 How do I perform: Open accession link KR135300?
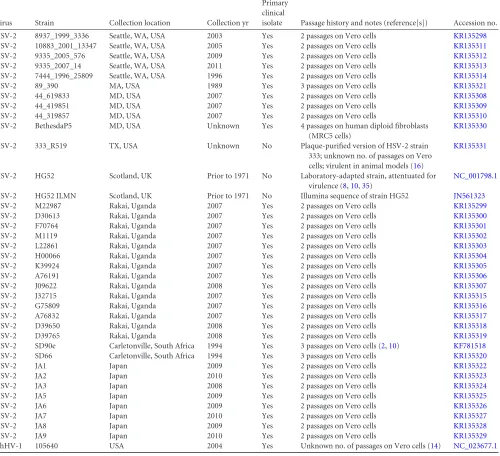point(470,216)
